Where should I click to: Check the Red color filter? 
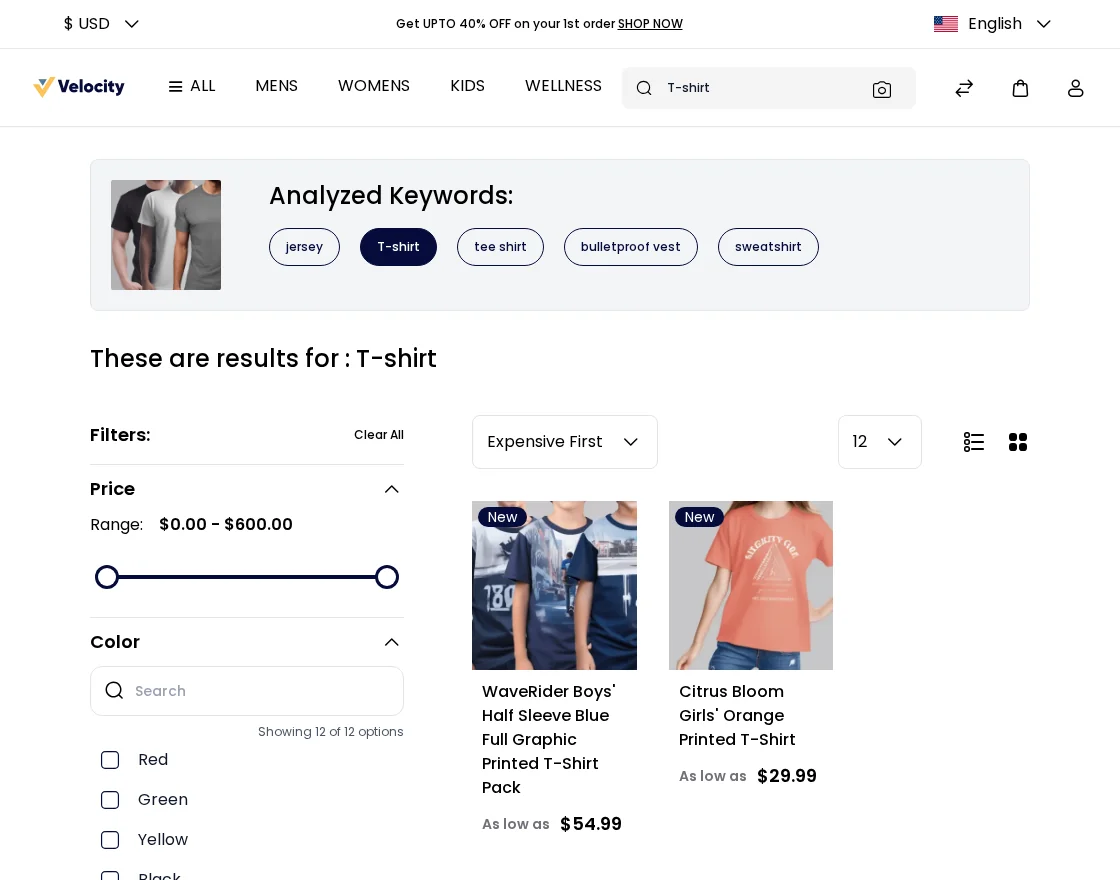(110, 760)
